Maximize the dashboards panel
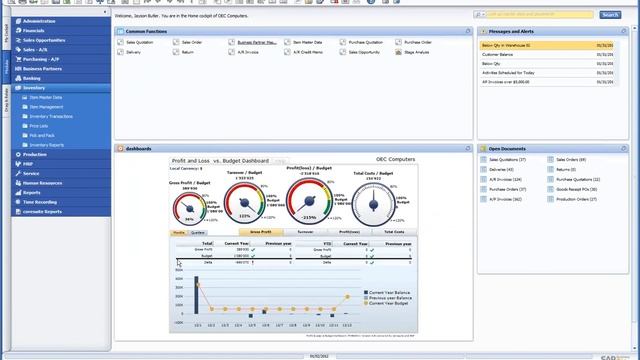This screenshot has height=360, width=640. click(468, 149)
